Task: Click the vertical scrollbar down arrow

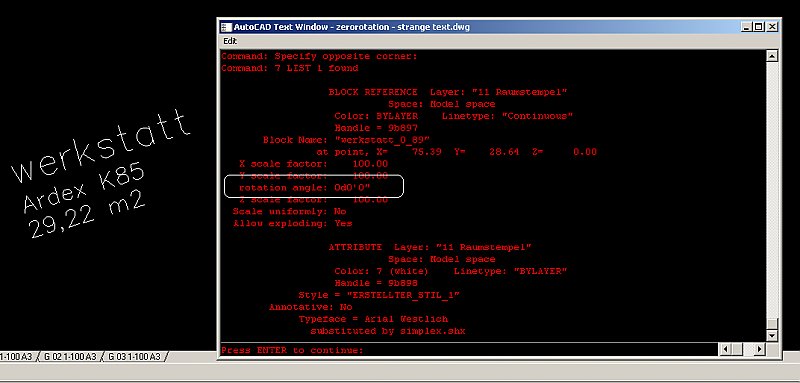Action: pos(772,336)
